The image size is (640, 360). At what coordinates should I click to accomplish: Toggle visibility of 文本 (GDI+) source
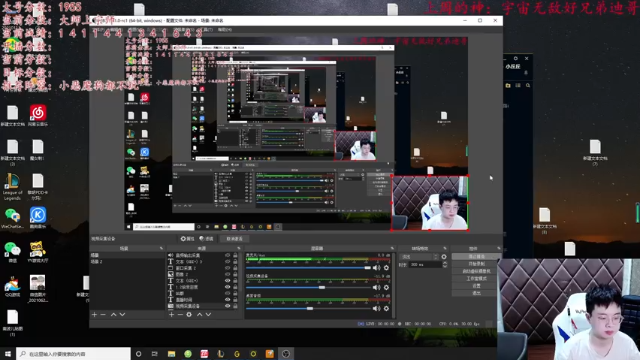227,281
